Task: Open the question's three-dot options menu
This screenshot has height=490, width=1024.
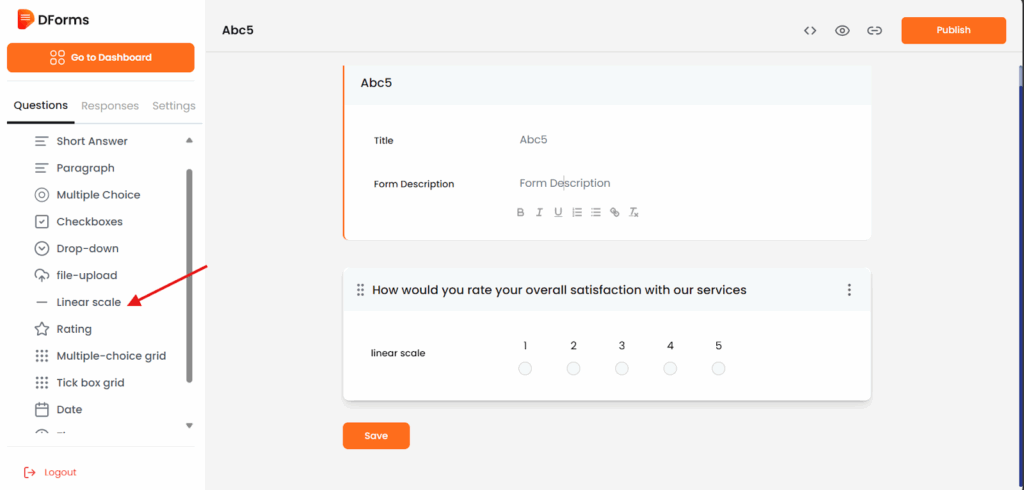Action: 849,290
